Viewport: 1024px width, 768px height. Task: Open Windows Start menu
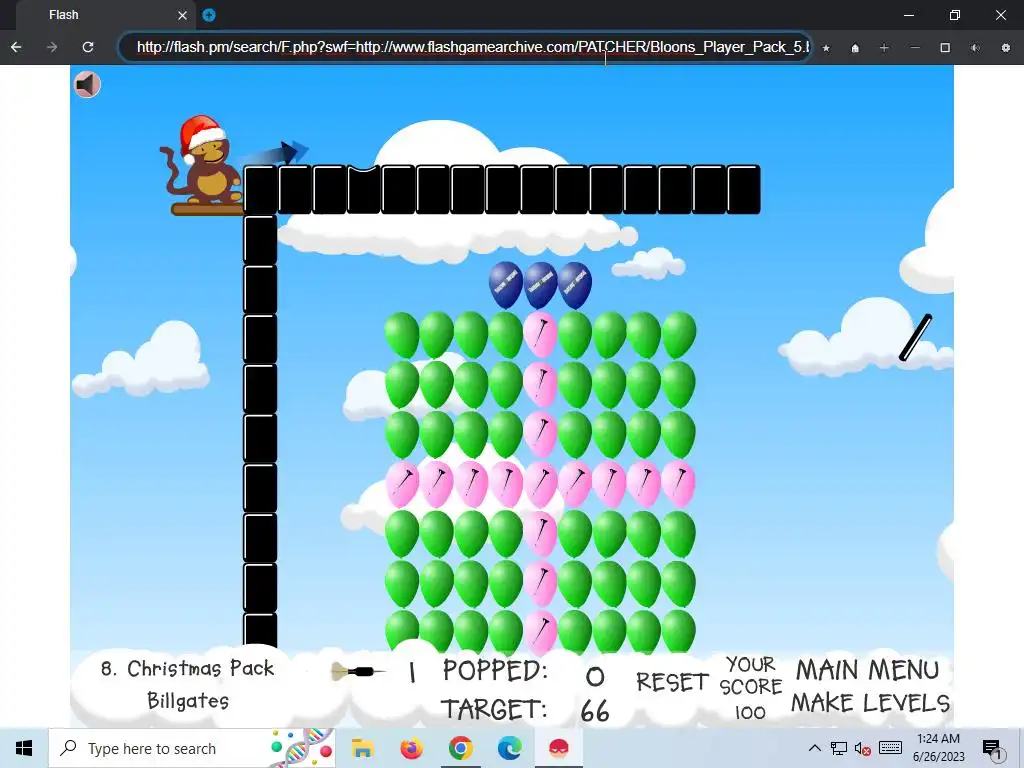pyautogui.click(x=24, y=748)
